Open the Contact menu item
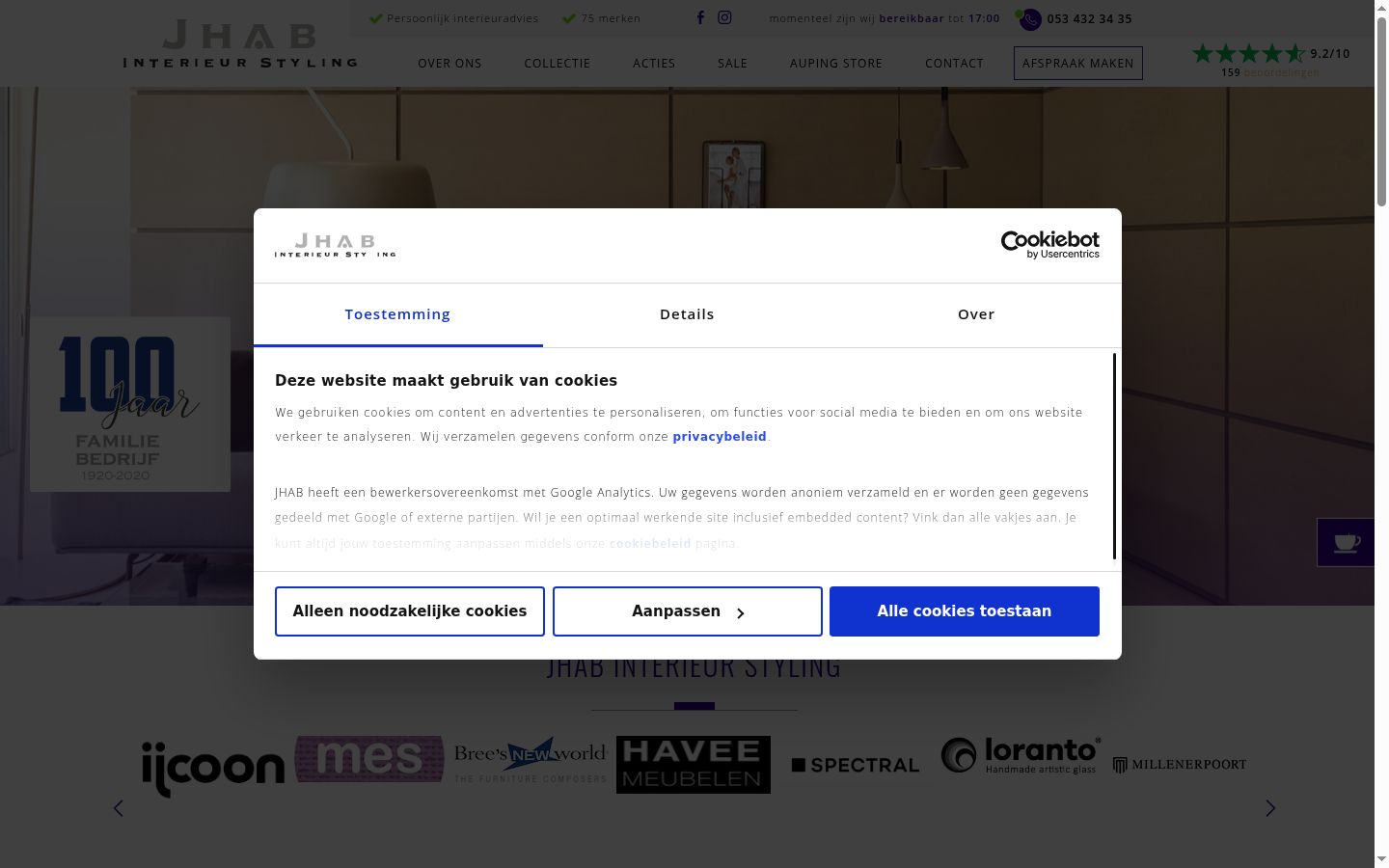 click(954, 64)
